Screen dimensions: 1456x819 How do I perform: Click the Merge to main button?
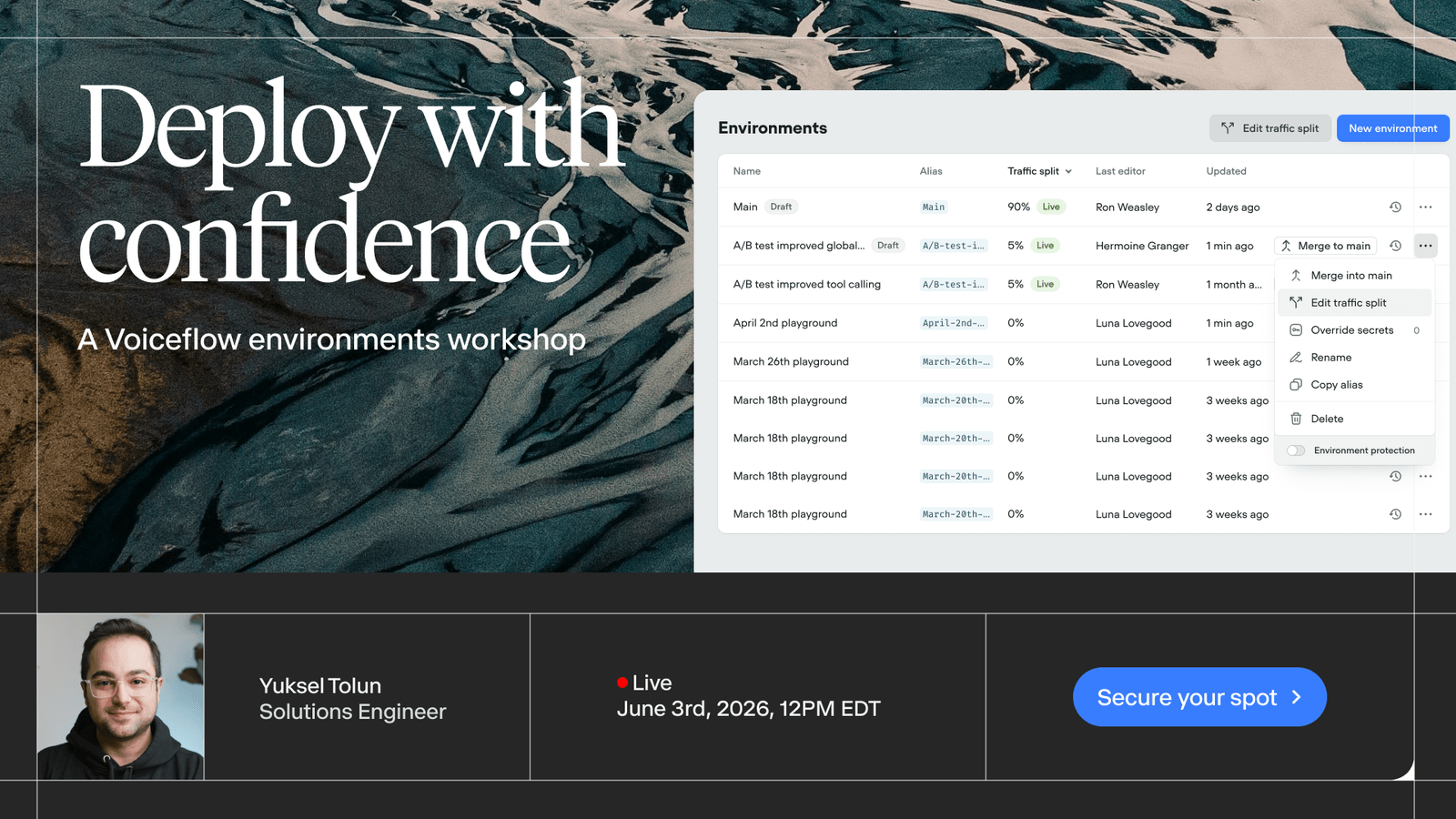[1326, 246]
